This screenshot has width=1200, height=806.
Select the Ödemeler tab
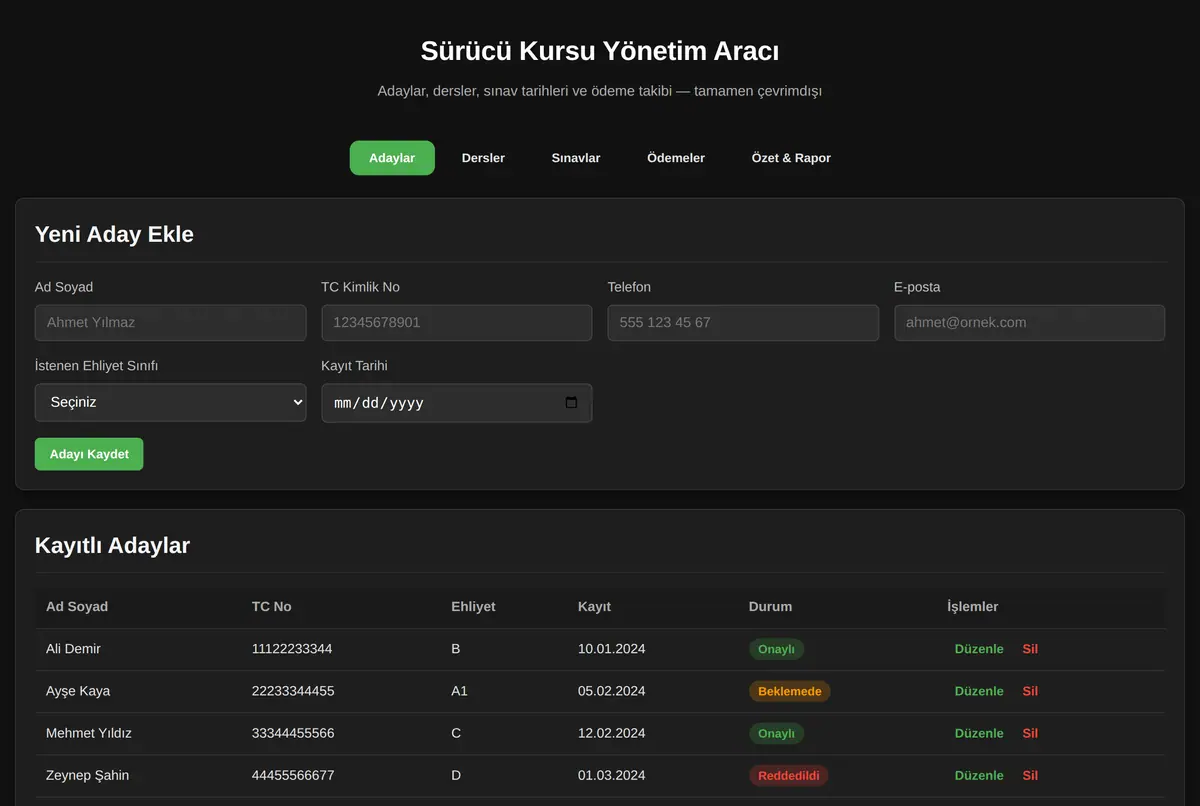(x=676, y=158)
